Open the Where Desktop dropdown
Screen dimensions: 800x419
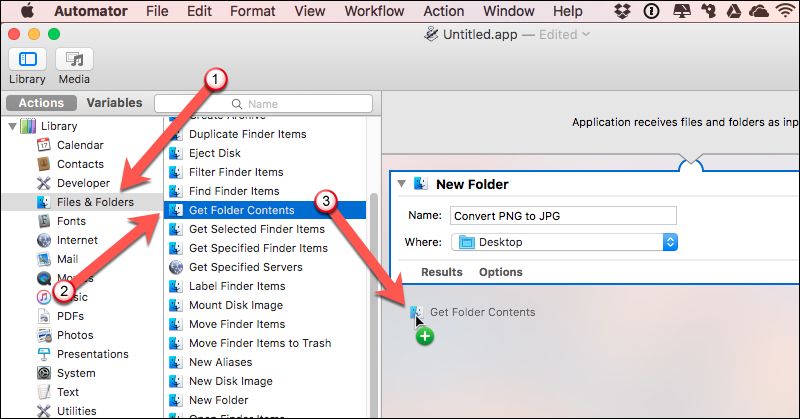(565, 241)
